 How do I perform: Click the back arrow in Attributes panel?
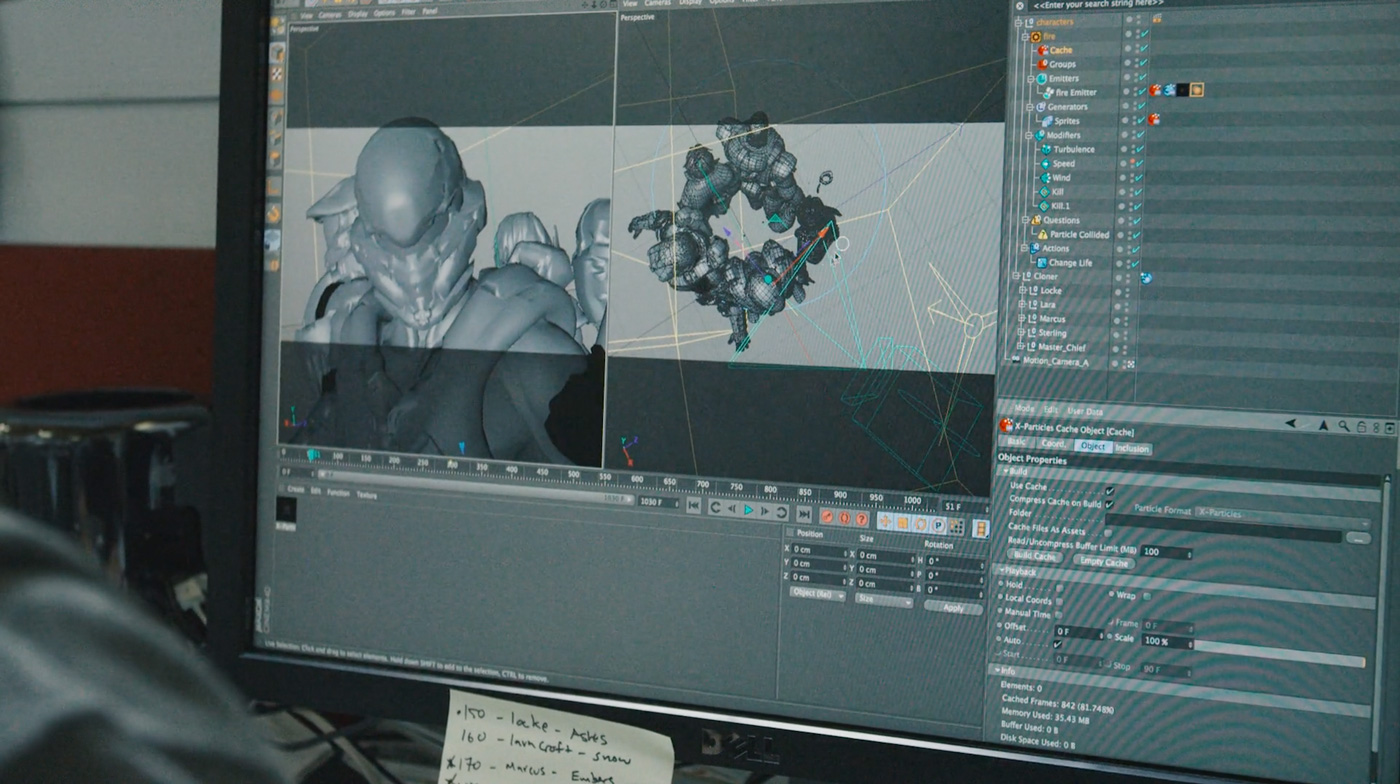point(1291,423)
